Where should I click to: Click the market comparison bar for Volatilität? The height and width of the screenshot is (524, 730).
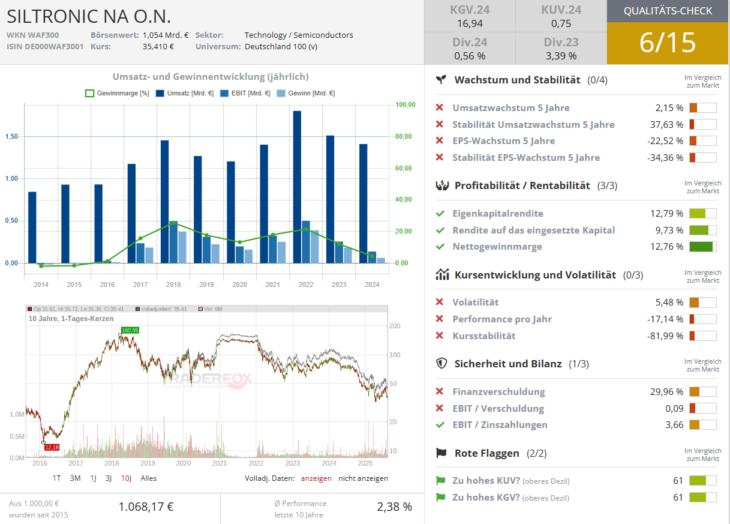pyautogui.click(x=703, y=302)
